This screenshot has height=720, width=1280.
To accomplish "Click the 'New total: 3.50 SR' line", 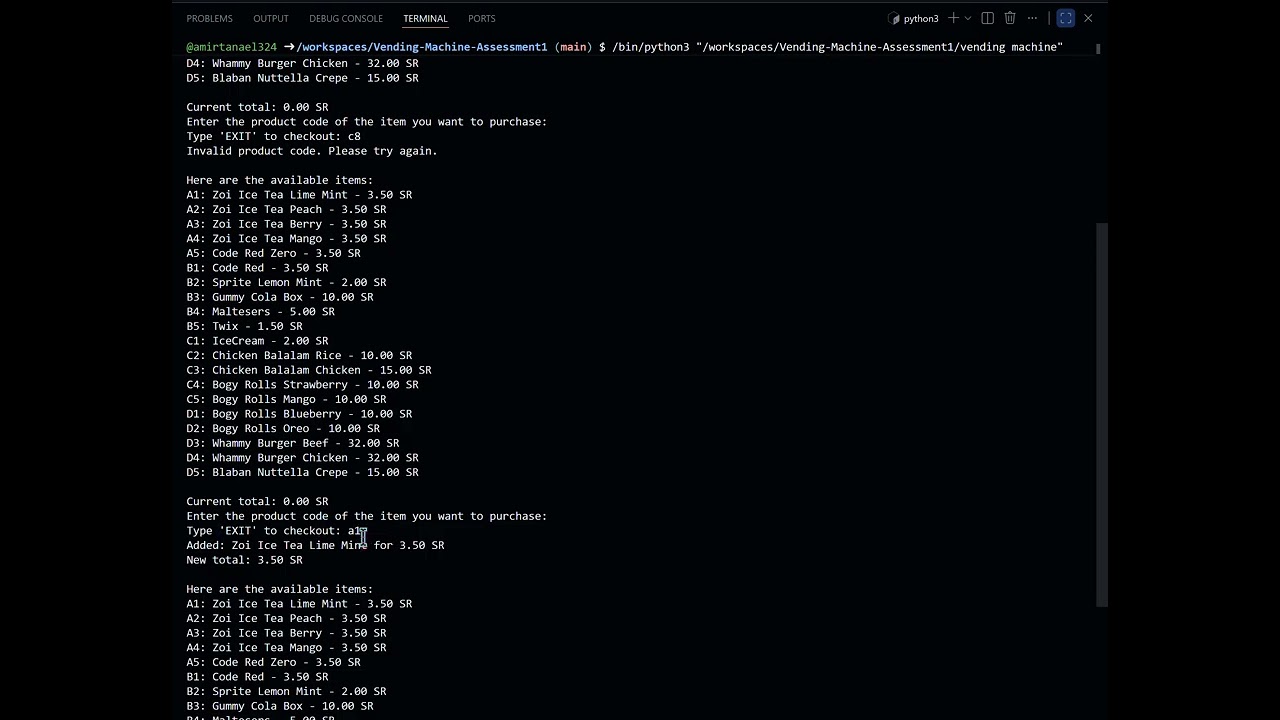I will click(x=244, y=560).
